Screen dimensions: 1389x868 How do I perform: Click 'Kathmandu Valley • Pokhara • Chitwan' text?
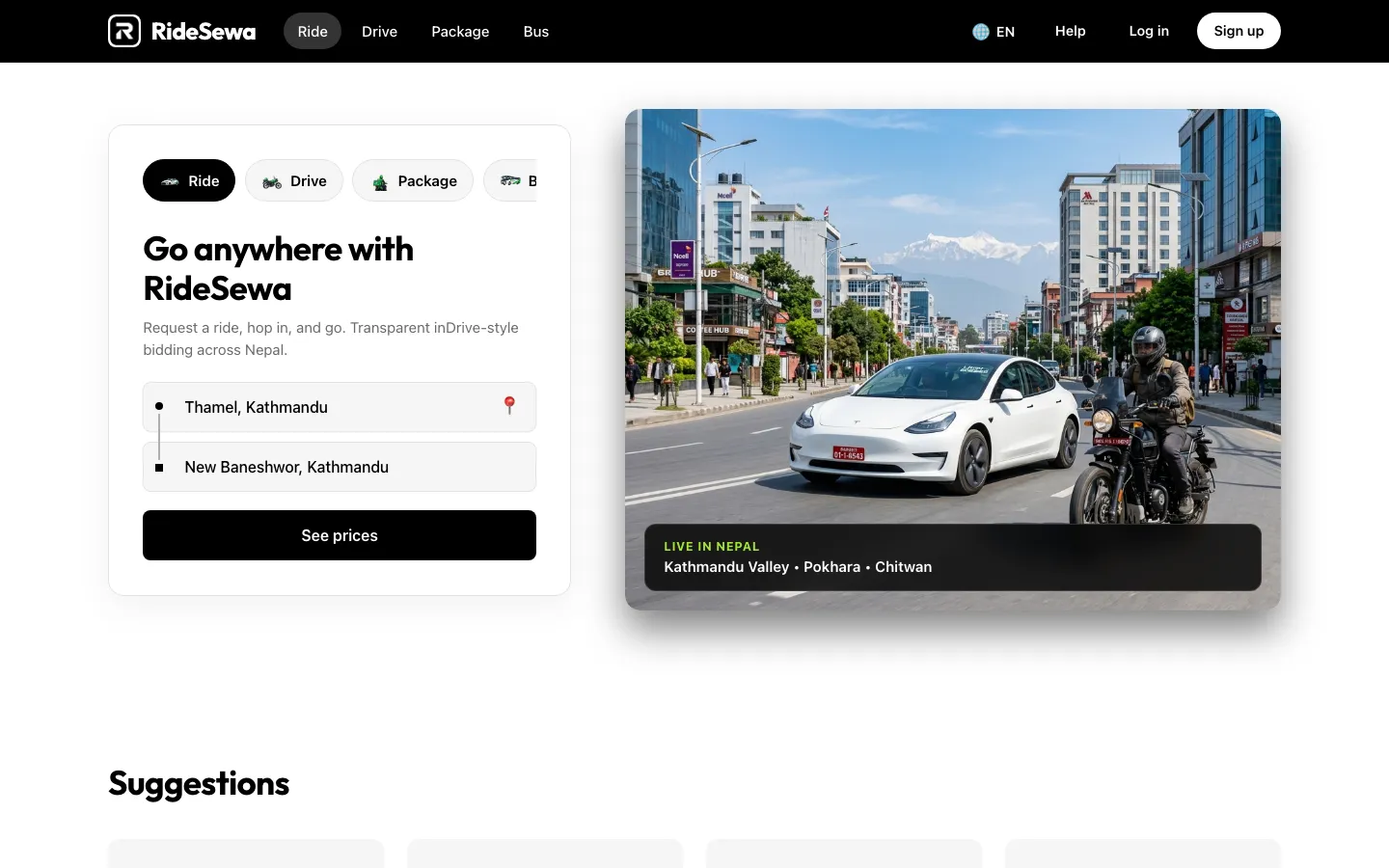click(798, 567)
